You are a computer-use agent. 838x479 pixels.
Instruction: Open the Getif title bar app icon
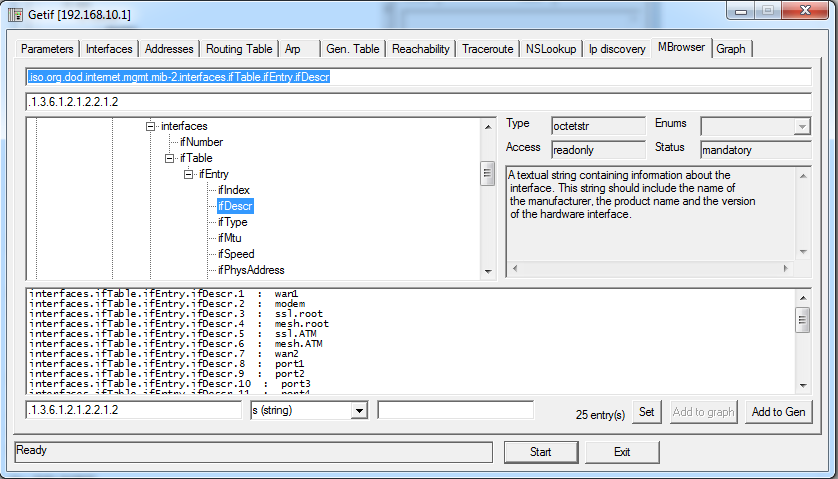(x=15, y=14)
